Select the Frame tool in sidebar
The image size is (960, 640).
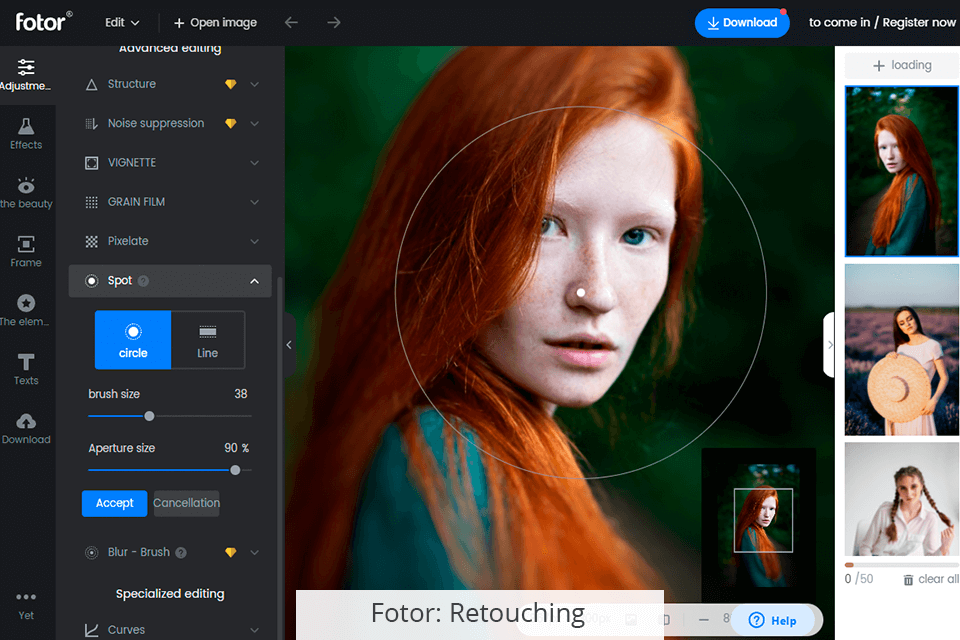pos(26,251)
